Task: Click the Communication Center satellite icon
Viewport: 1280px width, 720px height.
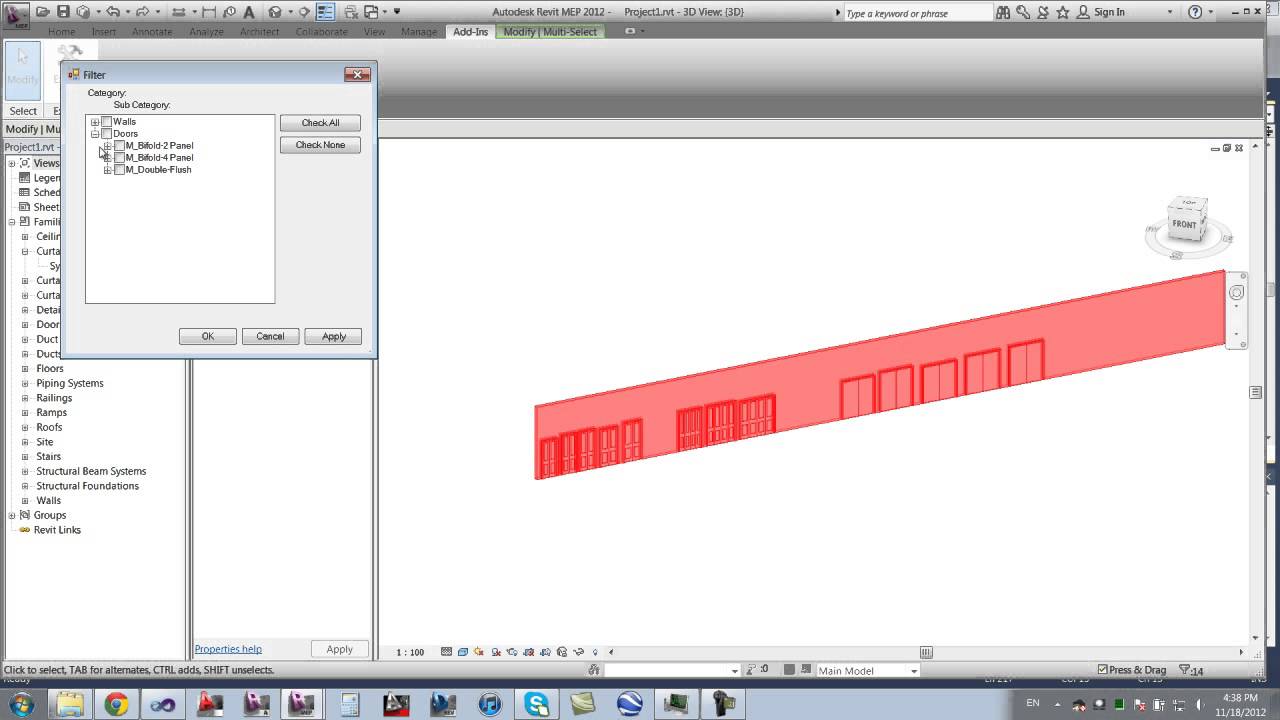Action: [1043, 12]
